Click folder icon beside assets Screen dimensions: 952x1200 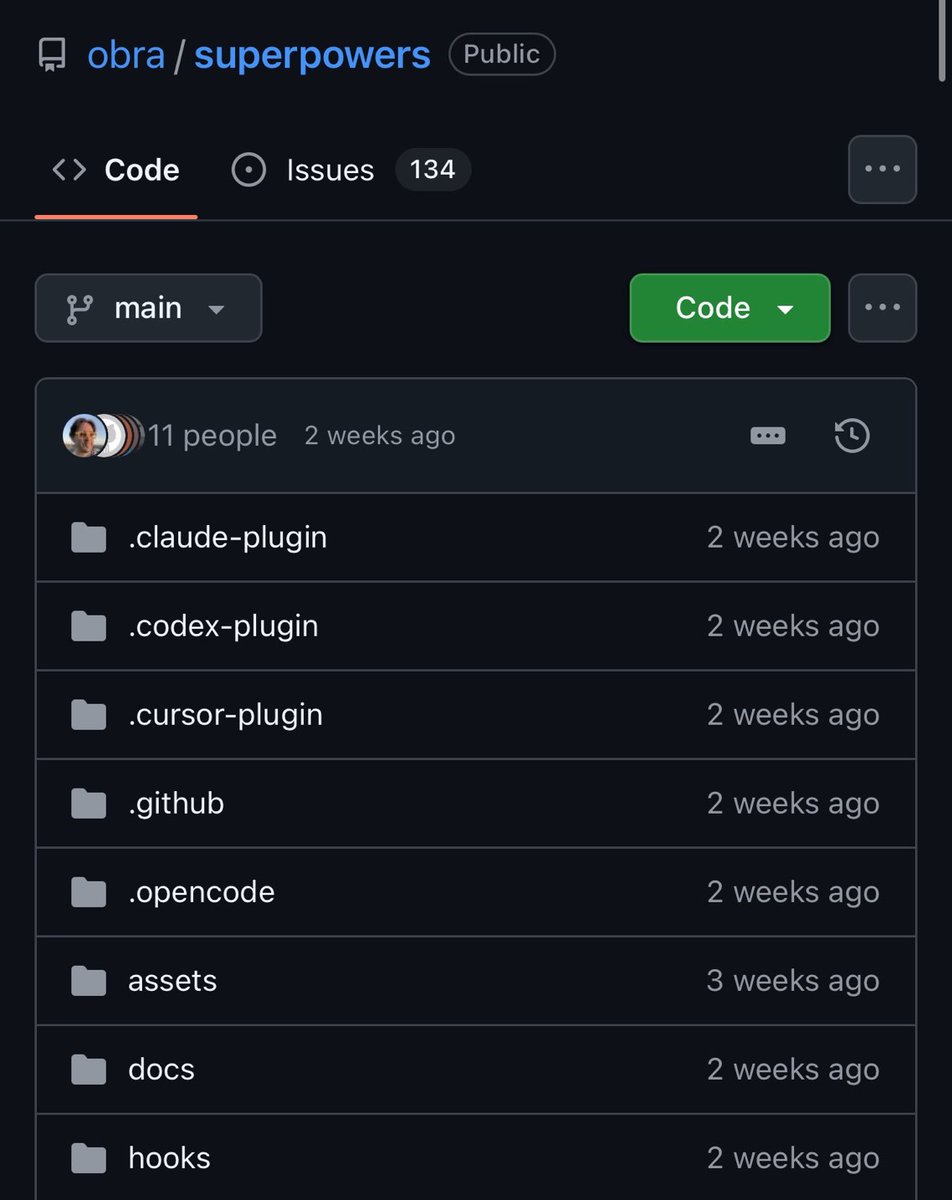click(89, 981)
